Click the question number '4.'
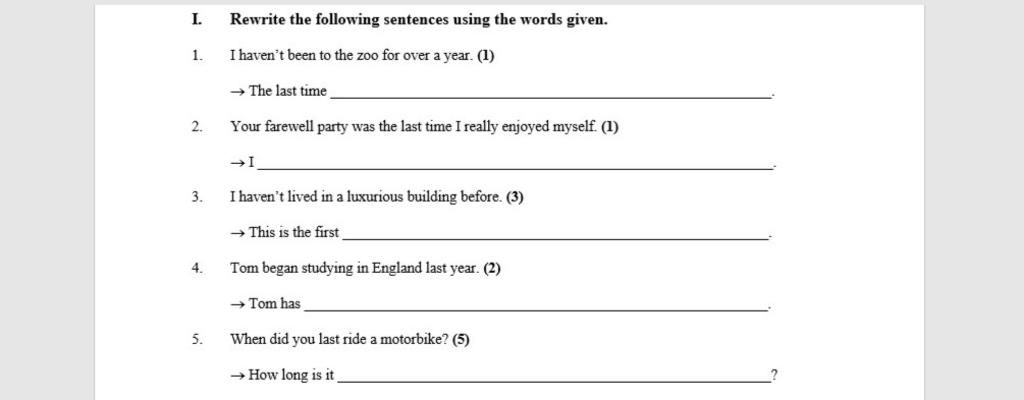This screenshot has height=400, width=1024. click(x=197, y=269)
